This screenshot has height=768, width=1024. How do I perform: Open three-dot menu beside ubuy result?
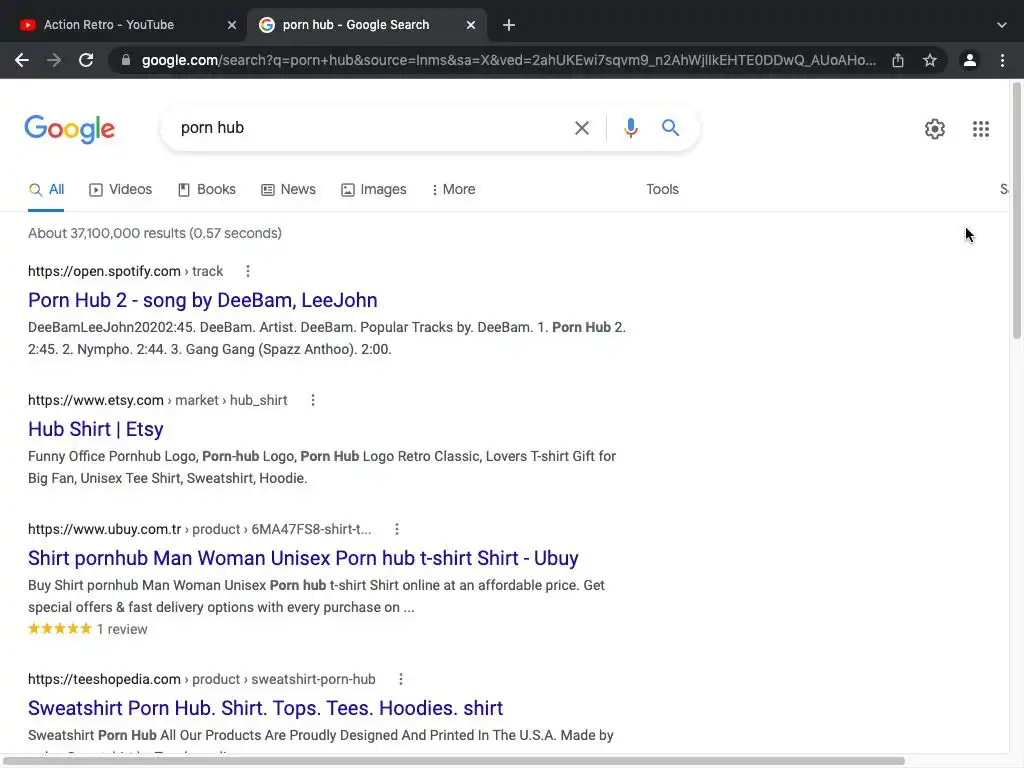pos(396,529)
